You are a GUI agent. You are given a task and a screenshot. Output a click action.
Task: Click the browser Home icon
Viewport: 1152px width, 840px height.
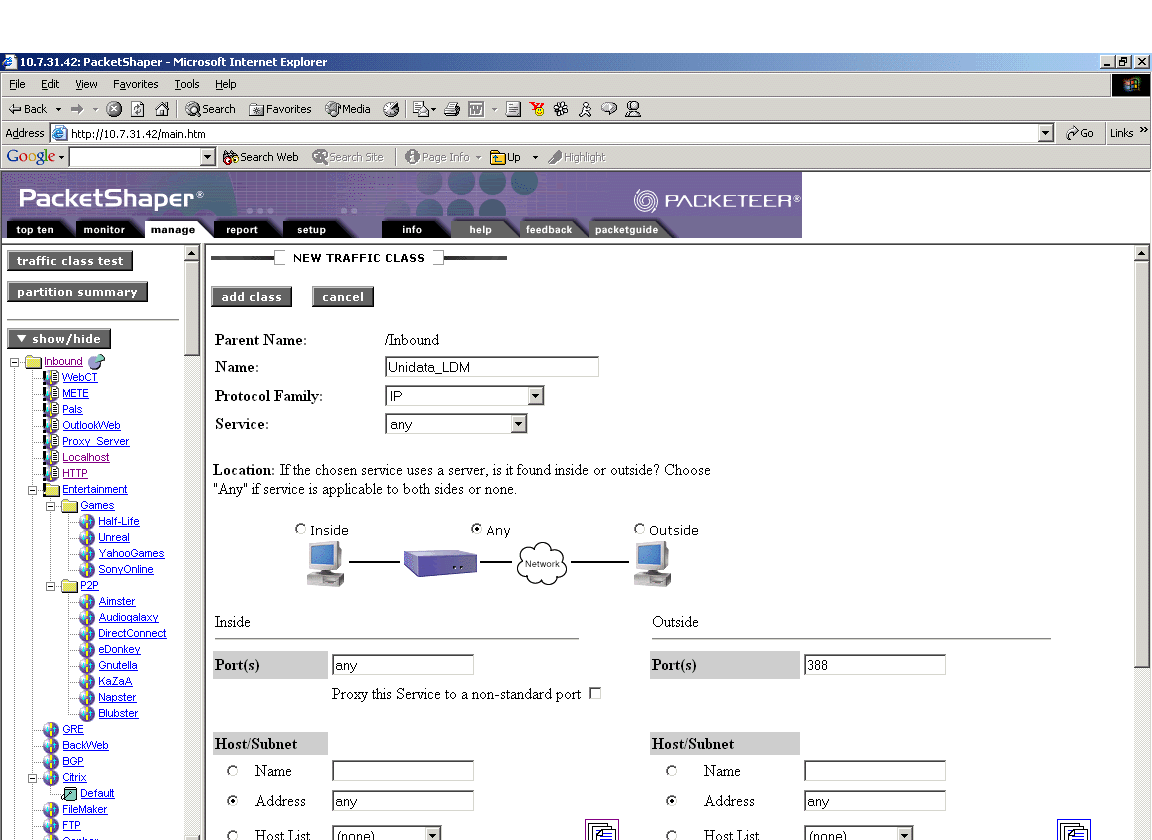click(x=161, y=109)
